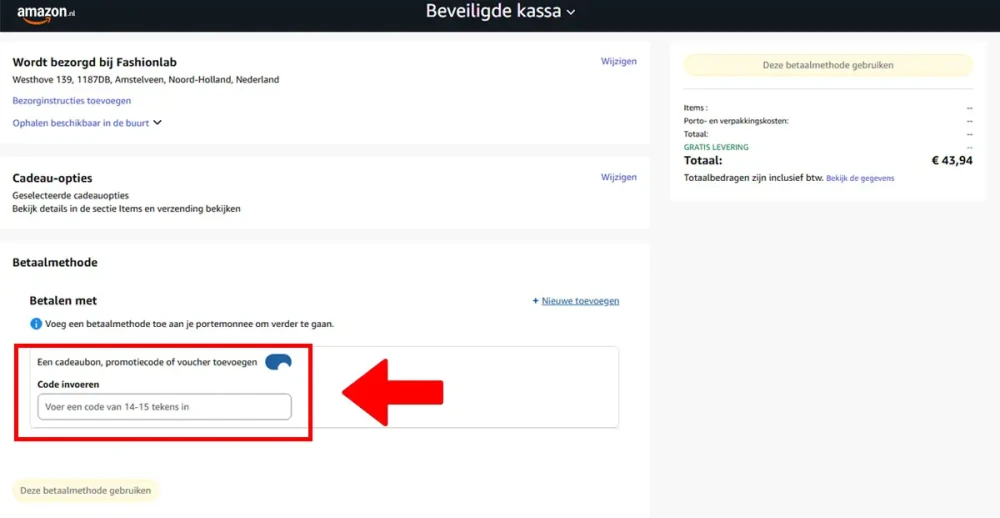Click the Cadeau-opties section heading
The height and width of the screenshot is (518, 1000).
tap(52, 178)
